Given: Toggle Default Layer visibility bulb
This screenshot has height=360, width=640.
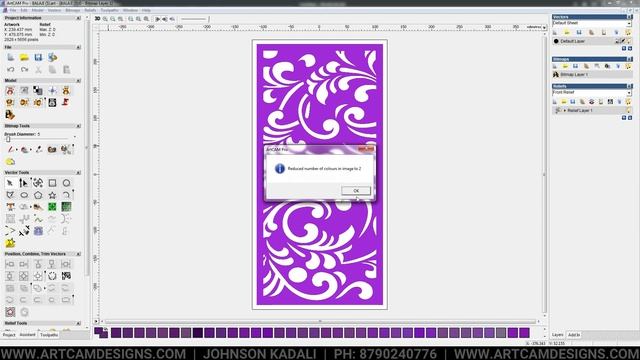Looking at the screenshot, I should tap(629, 41).
